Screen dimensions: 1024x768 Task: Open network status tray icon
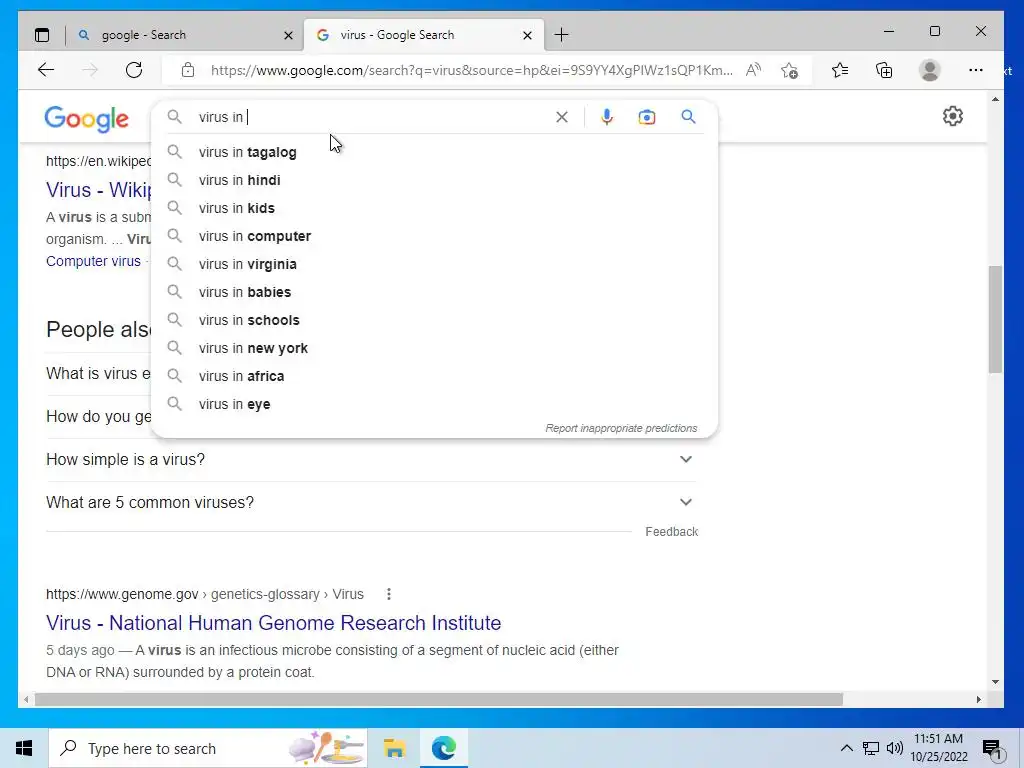871,748
